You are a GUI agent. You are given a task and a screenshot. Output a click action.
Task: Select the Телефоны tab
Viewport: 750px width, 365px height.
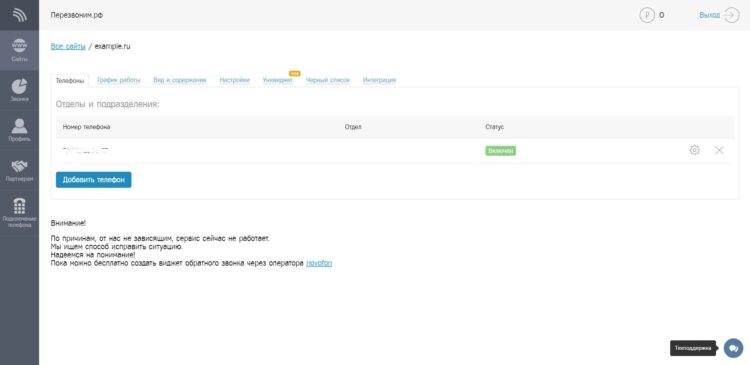(x=70, y=81)
